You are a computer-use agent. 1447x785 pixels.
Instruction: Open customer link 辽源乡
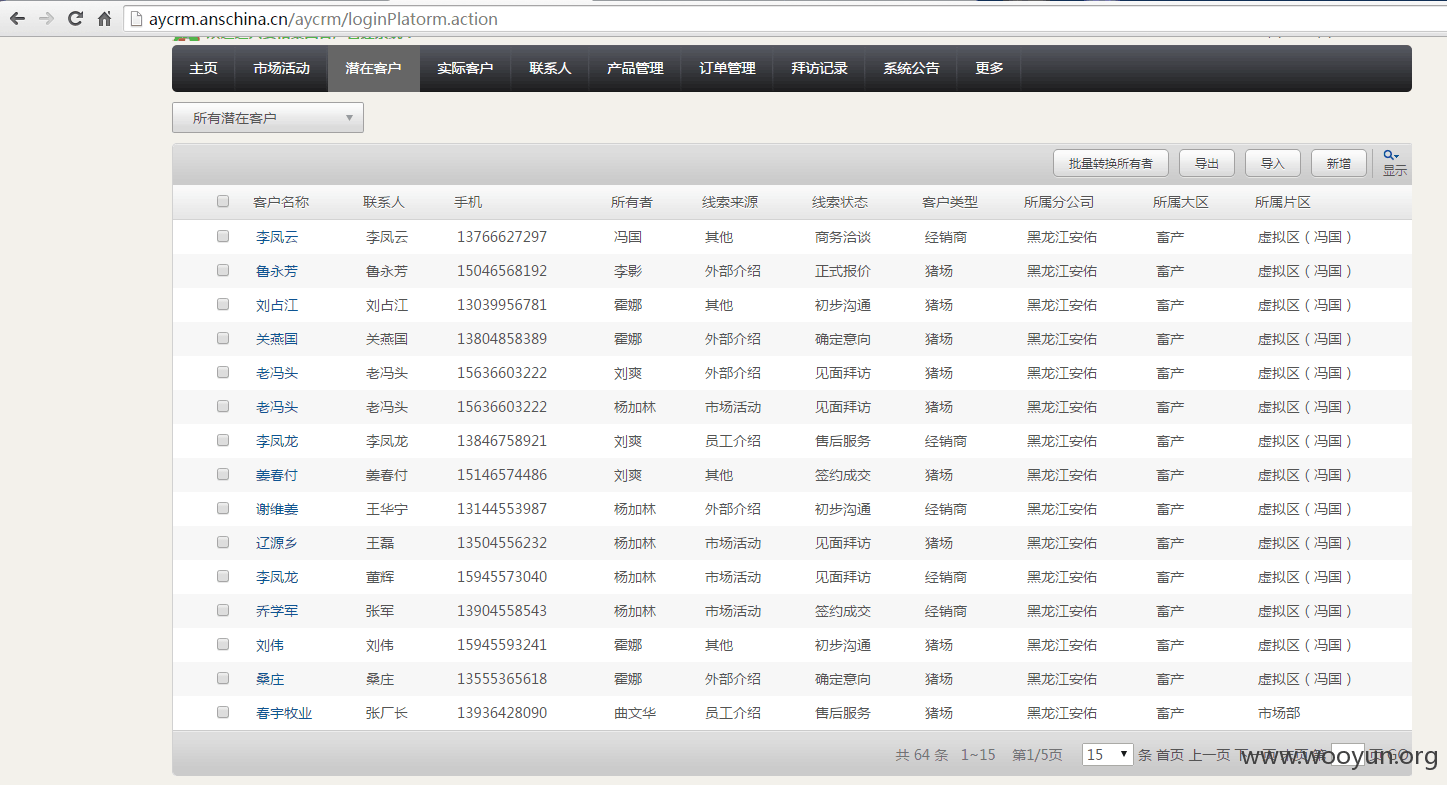pos(277,543)
